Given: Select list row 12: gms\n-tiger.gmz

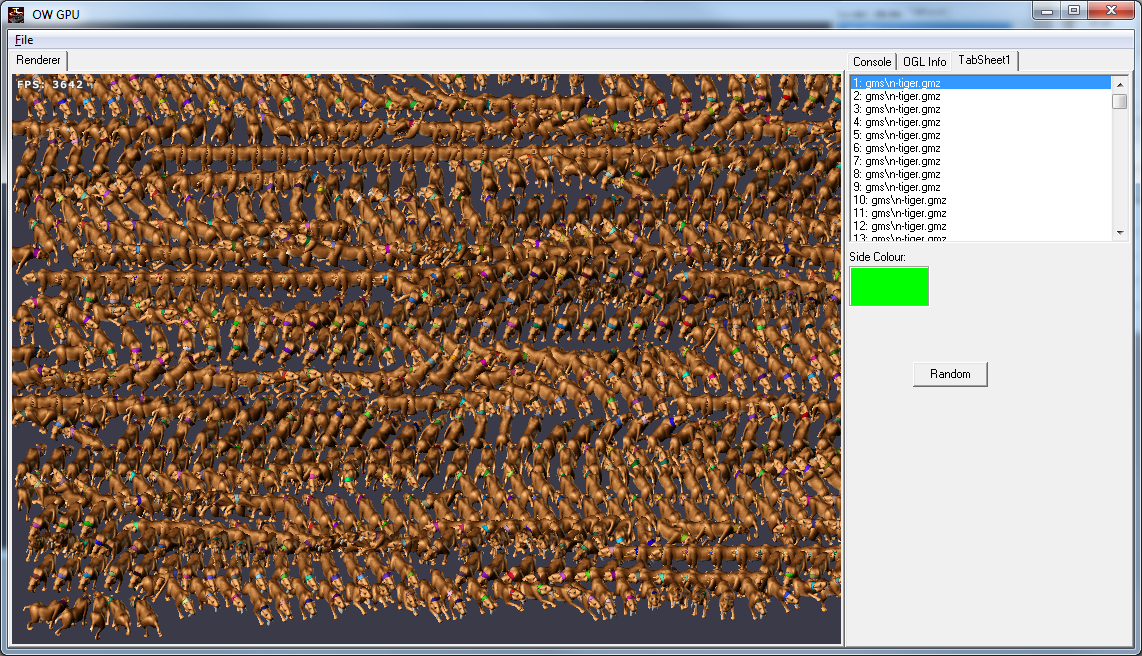Looking at the screenshot, I should (x=981, y=226).
